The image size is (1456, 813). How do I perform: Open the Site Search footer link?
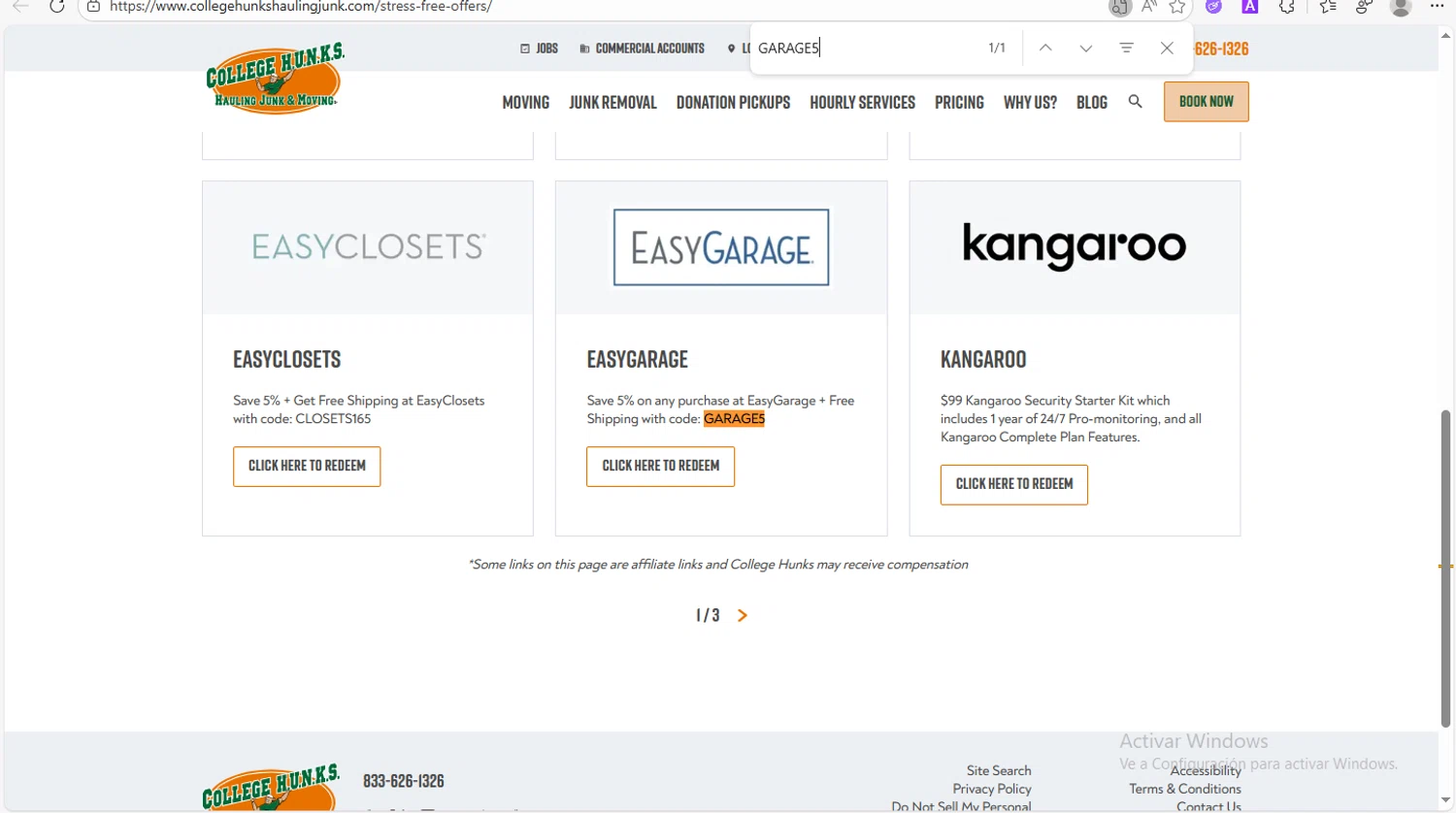[x=999, y=770]
